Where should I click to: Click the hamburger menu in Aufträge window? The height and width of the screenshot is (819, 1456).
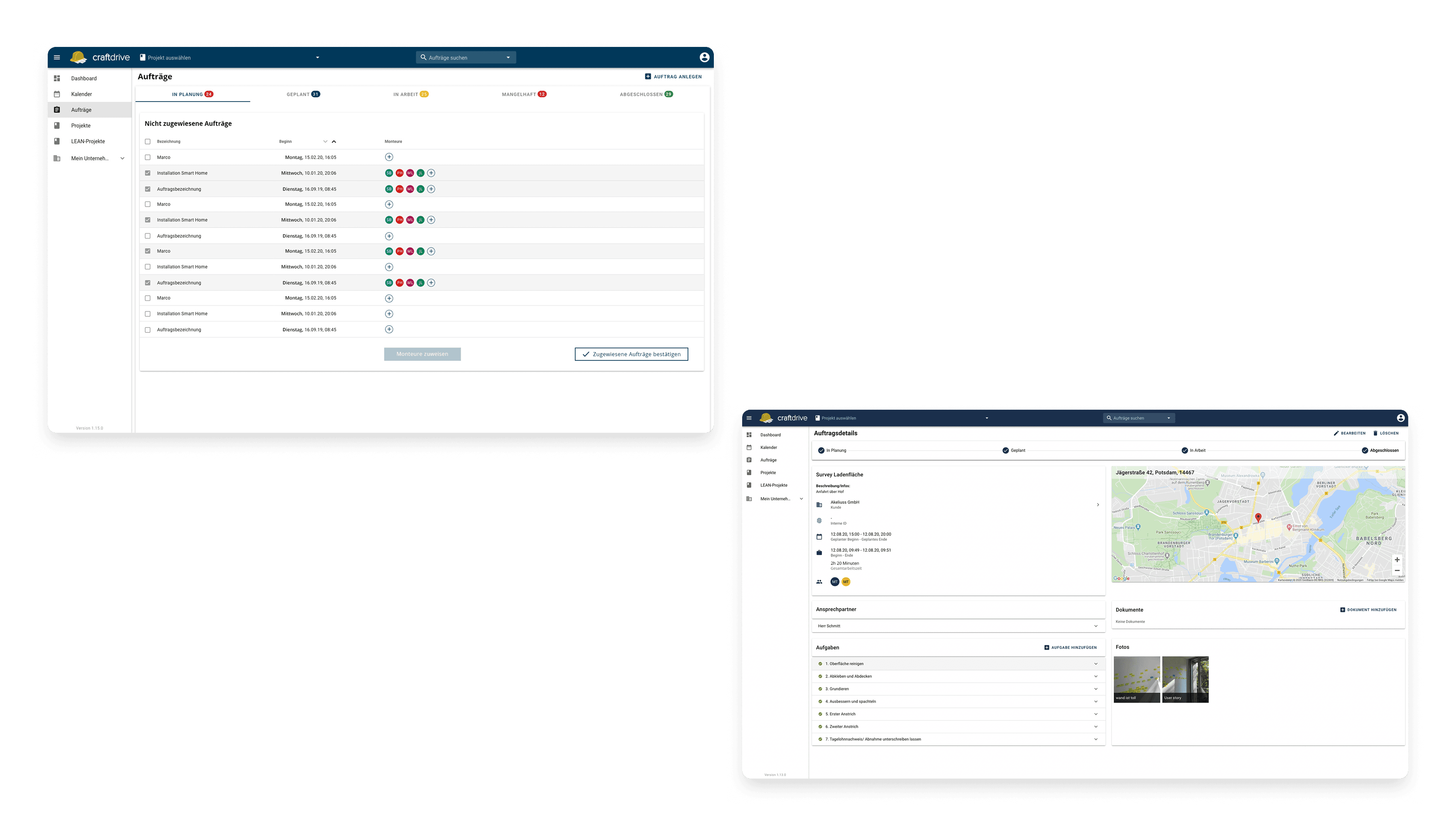tap(57, 57)
